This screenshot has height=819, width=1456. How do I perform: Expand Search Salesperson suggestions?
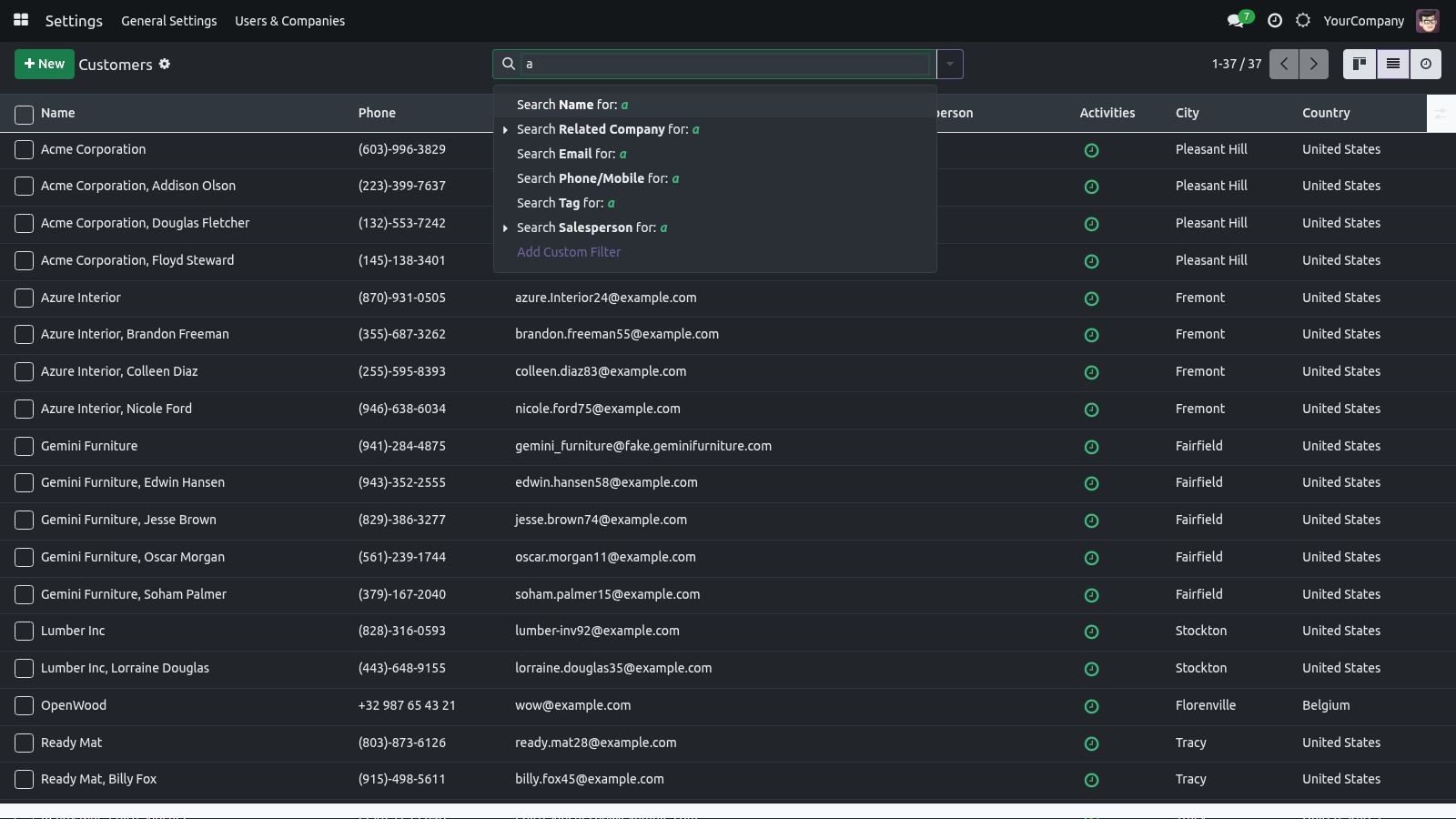505,228
